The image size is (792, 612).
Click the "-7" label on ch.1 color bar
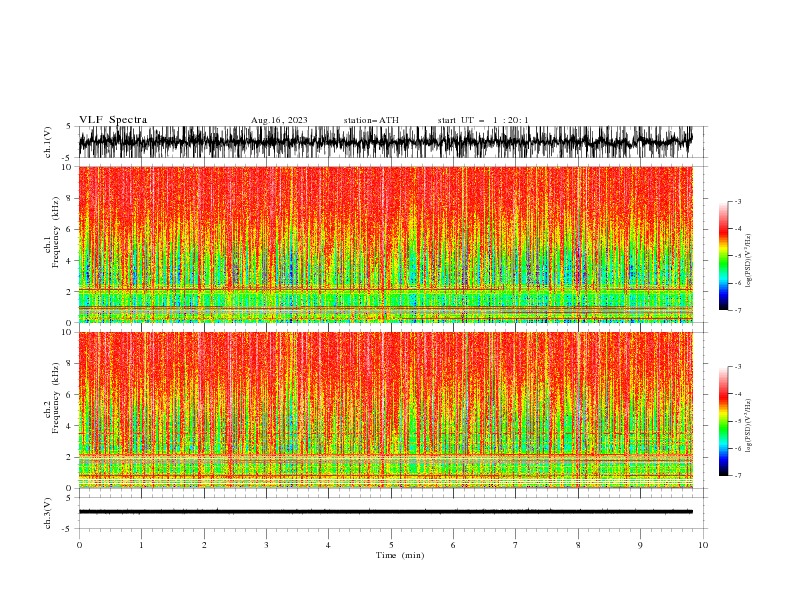click(737, 310)
